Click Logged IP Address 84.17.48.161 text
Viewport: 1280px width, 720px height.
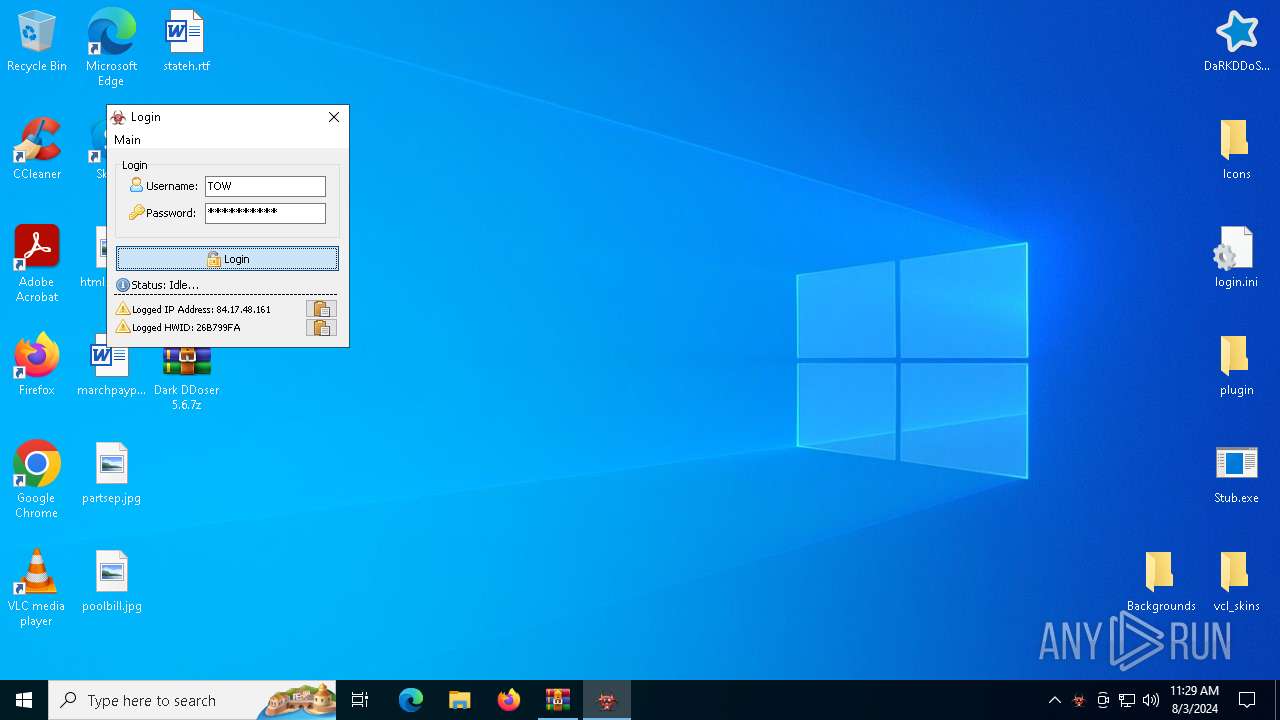[x=201, y=310]
